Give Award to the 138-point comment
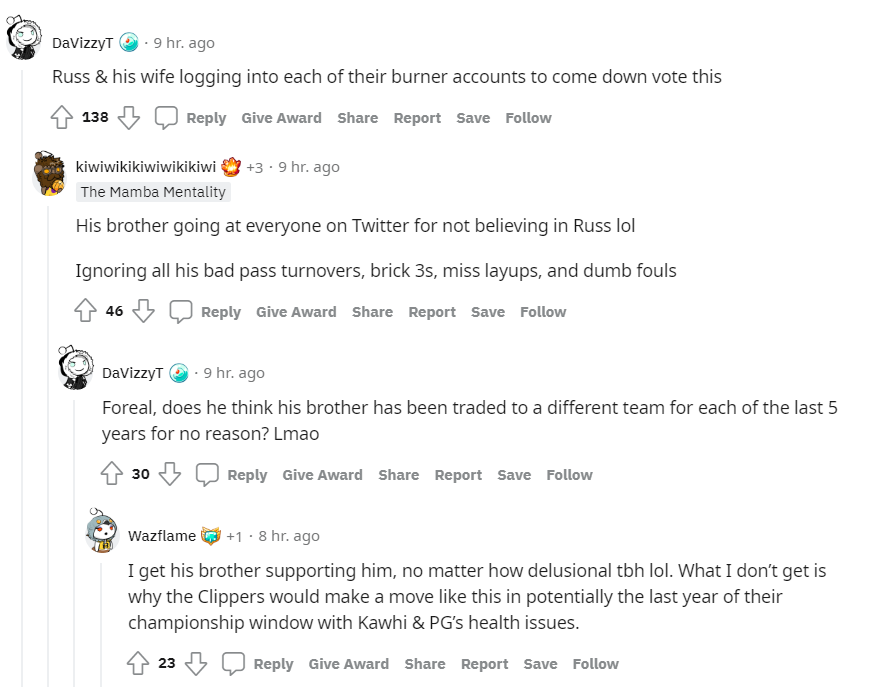The width and height of the screenshot is (876, 687). 281,118
